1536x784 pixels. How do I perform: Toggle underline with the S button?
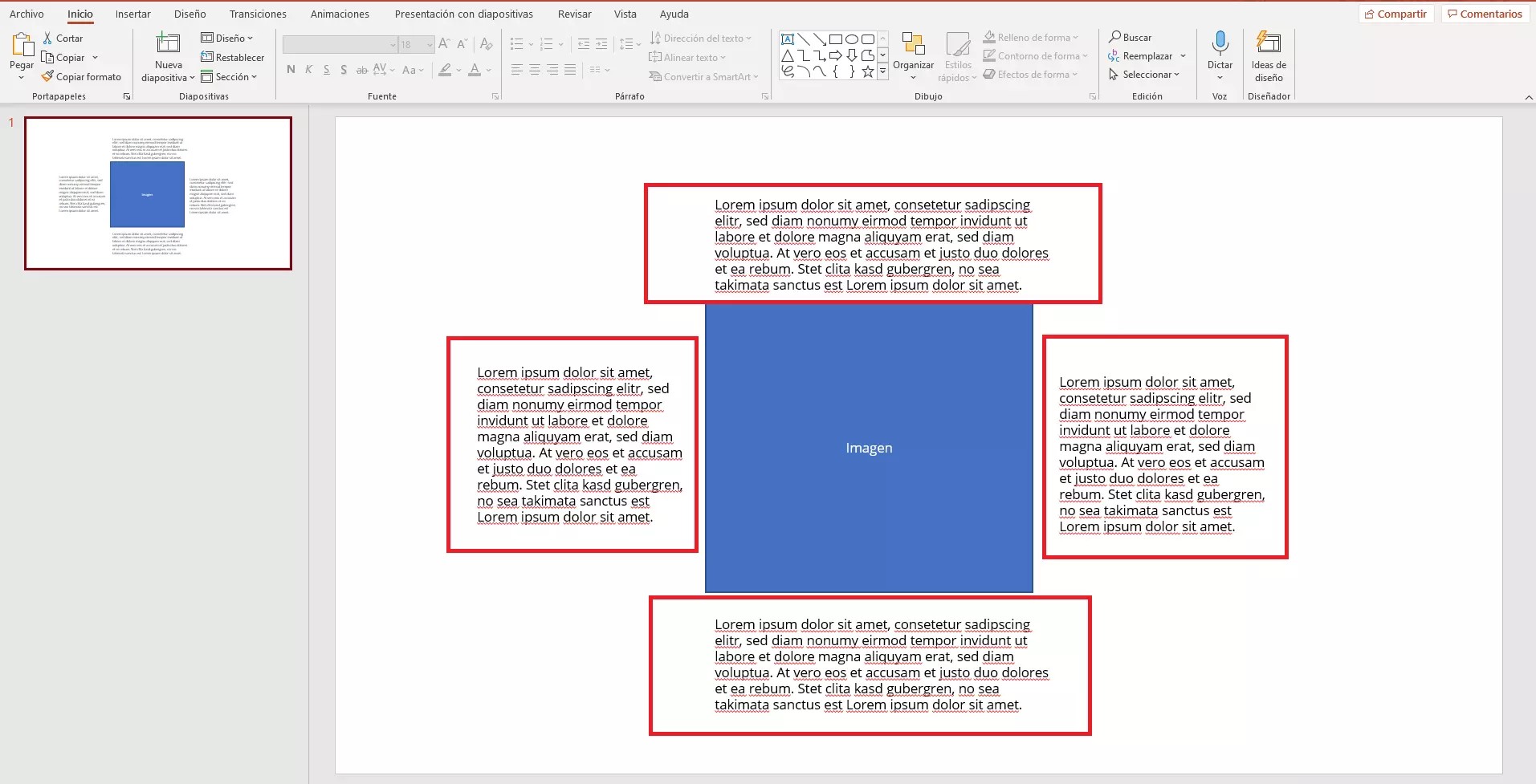326,70
